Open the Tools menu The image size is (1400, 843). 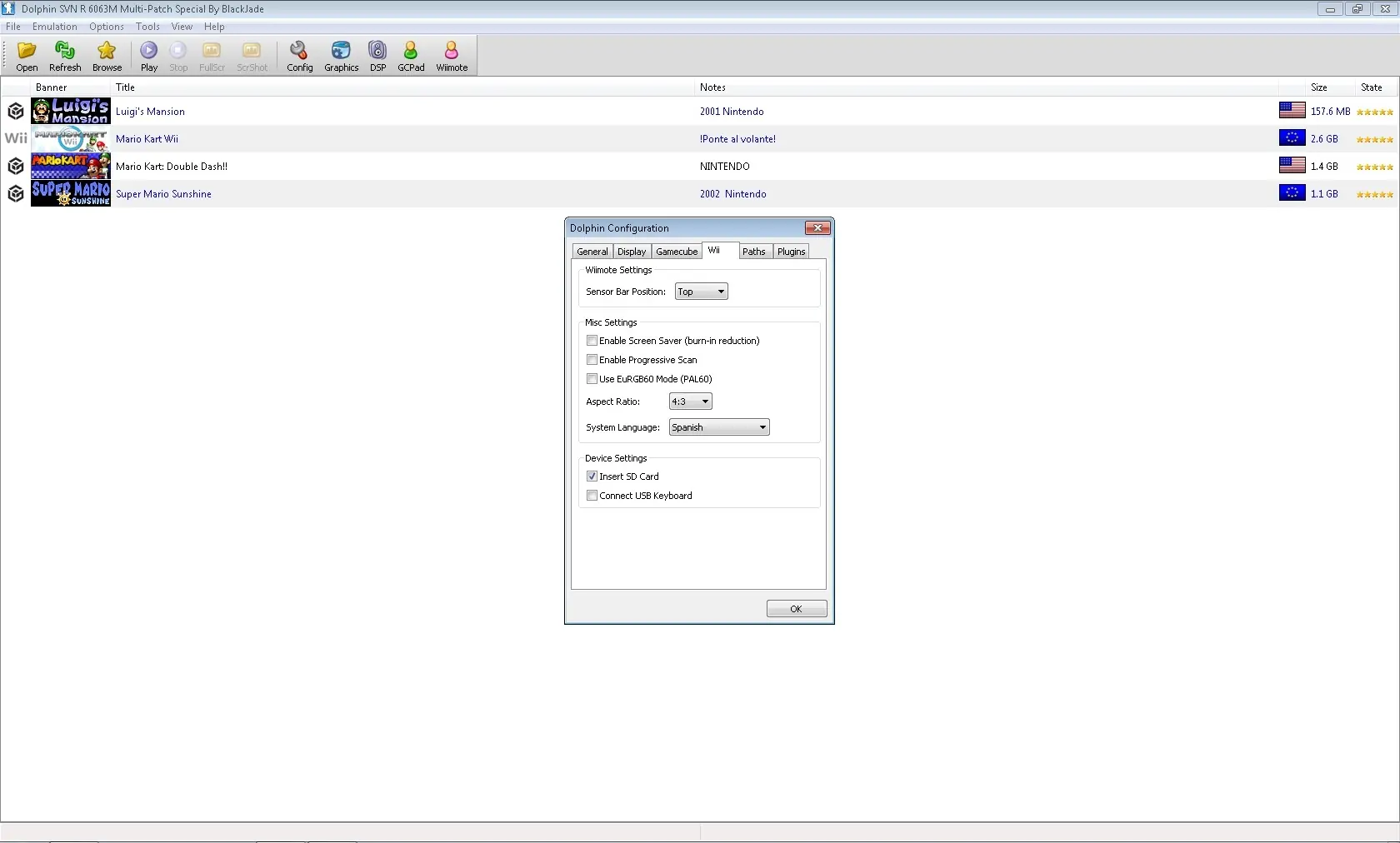[147, 27]
